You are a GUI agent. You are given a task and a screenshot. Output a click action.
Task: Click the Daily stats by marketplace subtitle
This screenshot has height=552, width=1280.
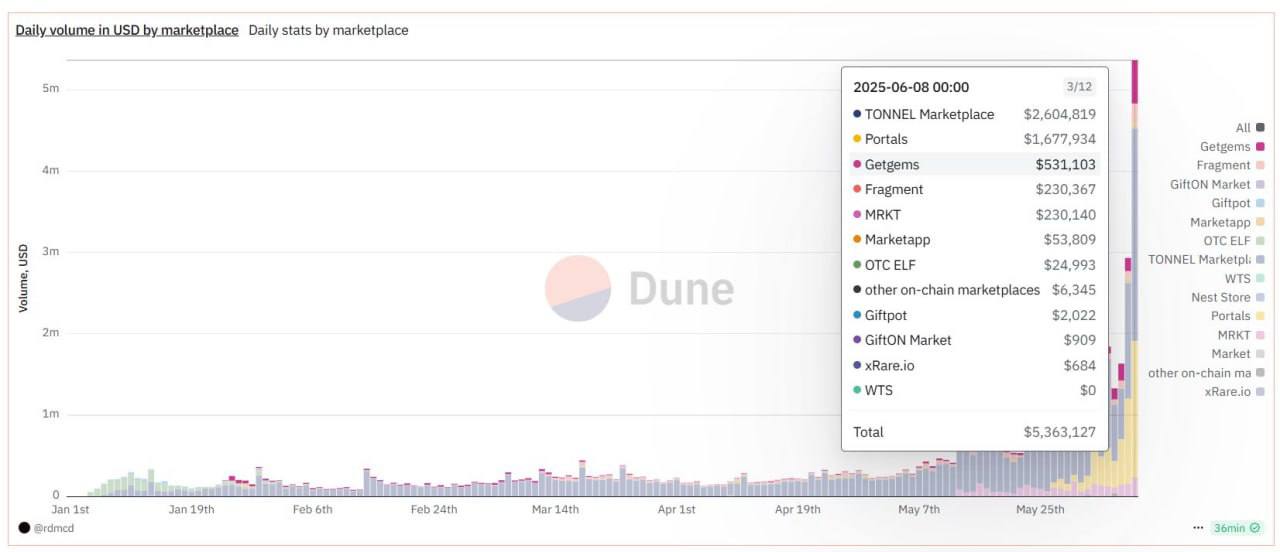coord(328,30)
